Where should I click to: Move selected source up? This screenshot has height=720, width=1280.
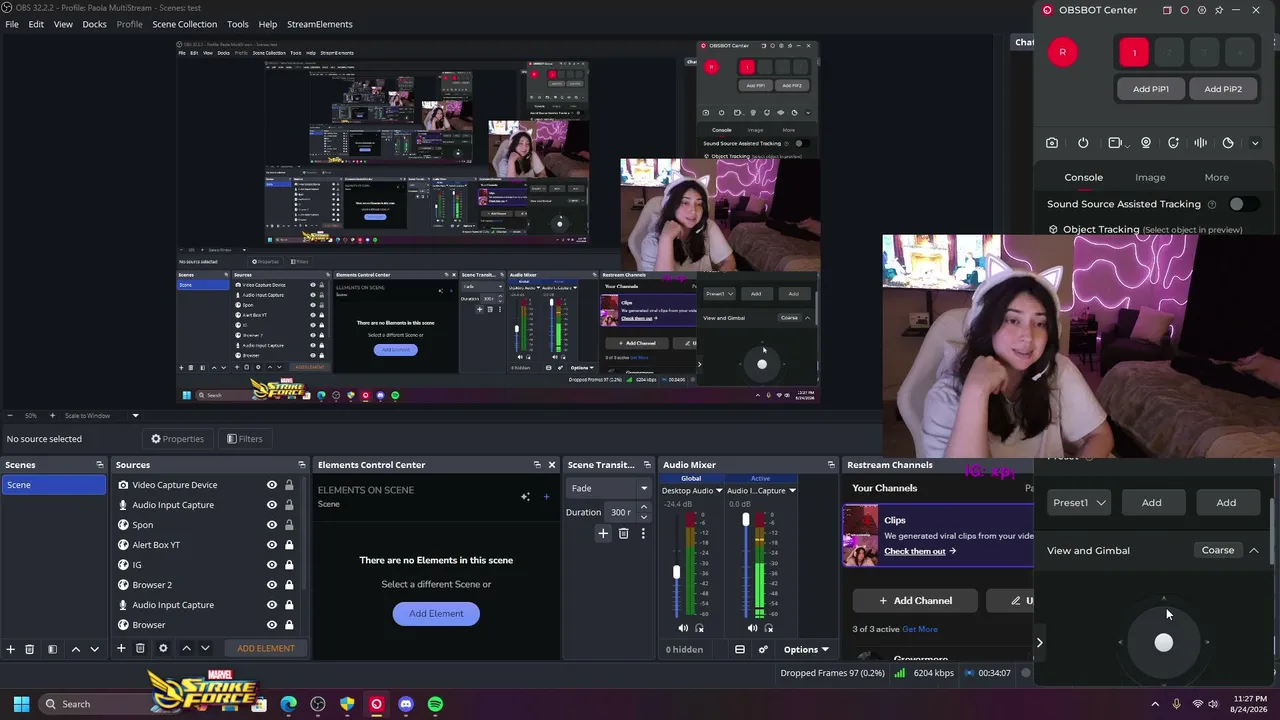186,649
